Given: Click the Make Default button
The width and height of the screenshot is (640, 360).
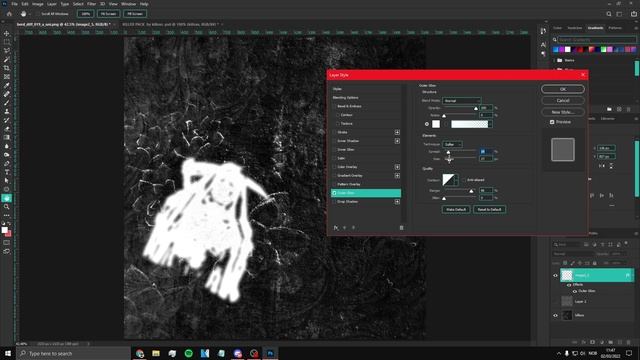Looking at the screenshot, I should (x=456, y=209).
